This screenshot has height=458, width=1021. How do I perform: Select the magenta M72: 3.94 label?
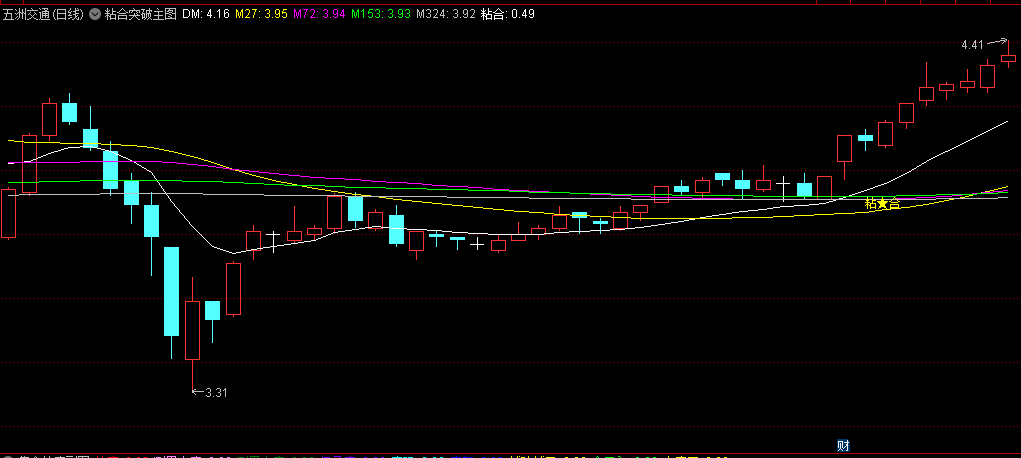[x=319, y=14]
